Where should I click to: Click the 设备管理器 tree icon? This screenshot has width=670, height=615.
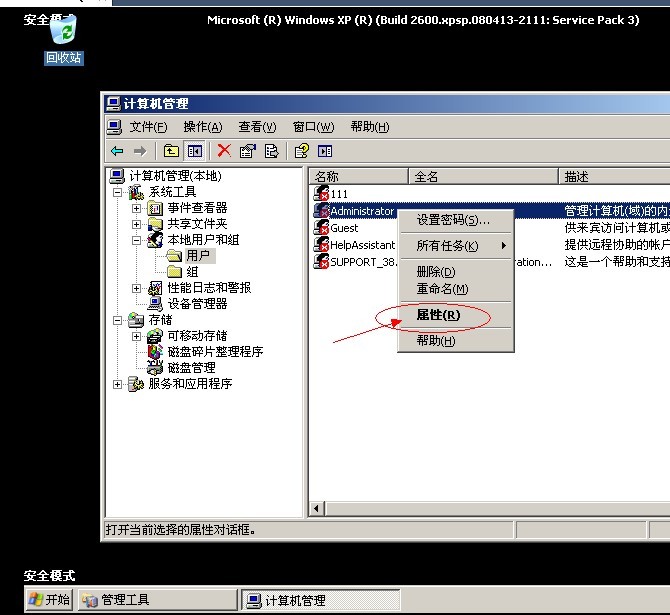(155, 304)
